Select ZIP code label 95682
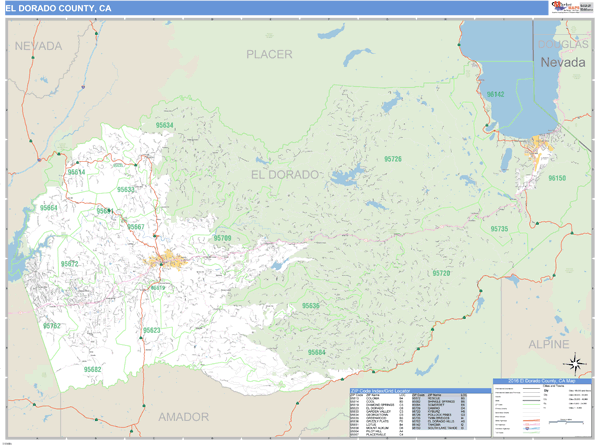This screenshot has width=600, height=445. [93, 369]
